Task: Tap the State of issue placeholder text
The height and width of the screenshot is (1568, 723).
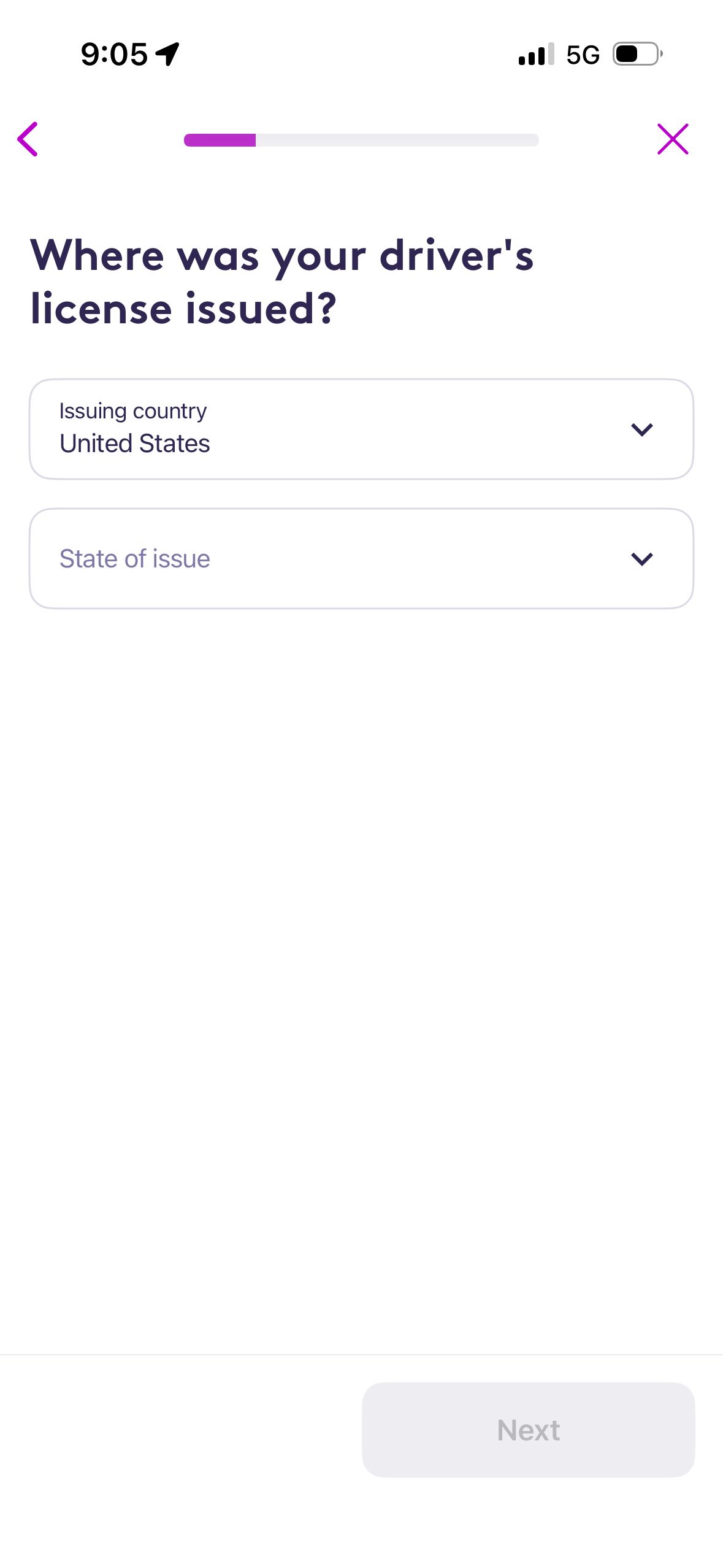Action: point(135,559)
